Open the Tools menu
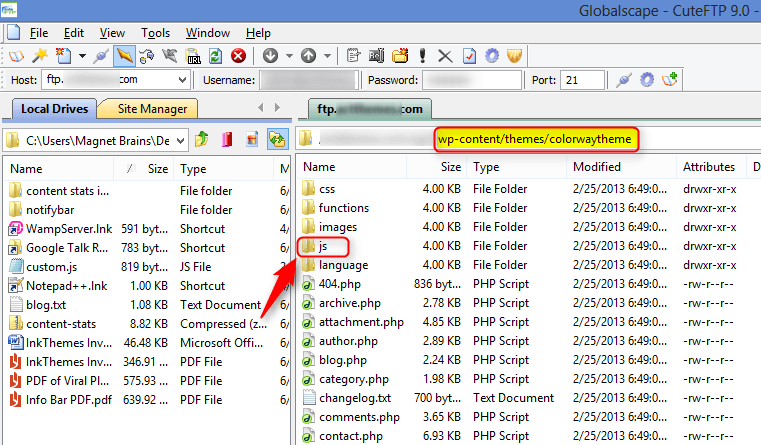 coord(155,33)
